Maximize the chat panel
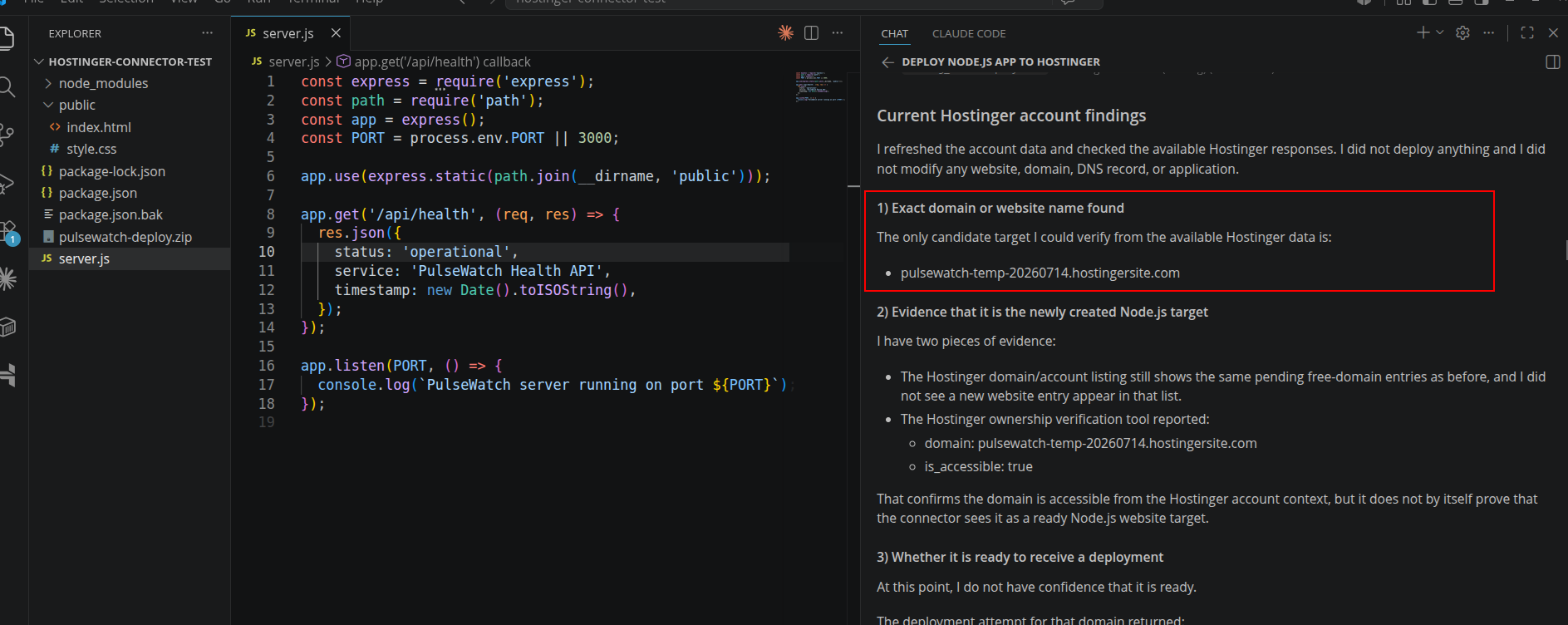The width and height of the screenshot is (1568, 625). [x=1527, y=32]
